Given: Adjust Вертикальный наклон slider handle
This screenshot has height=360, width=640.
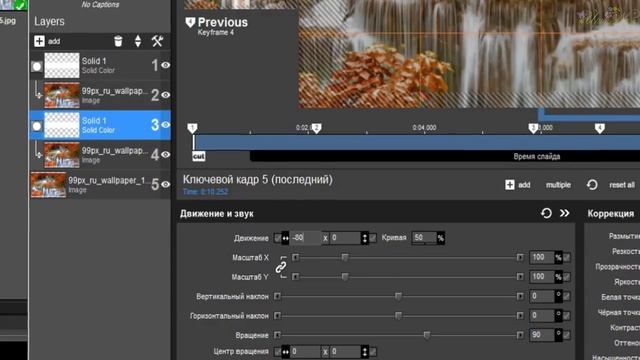Looking at the screenshot, I should (398, 296).
